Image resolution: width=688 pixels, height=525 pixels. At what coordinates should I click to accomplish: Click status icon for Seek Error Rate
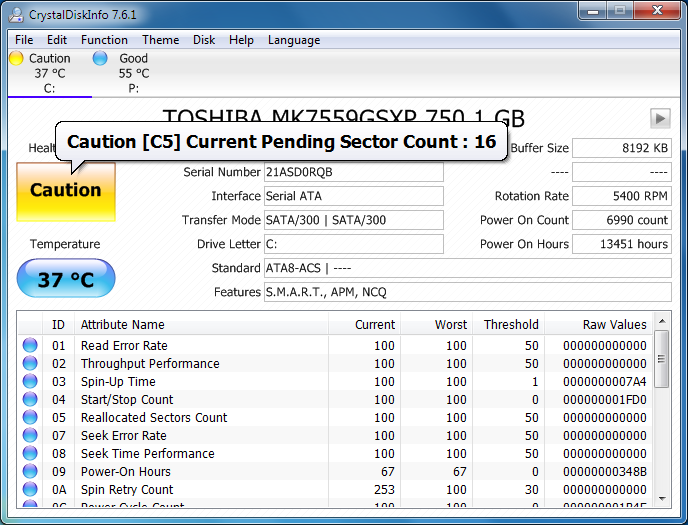click(x=30, y=435)
